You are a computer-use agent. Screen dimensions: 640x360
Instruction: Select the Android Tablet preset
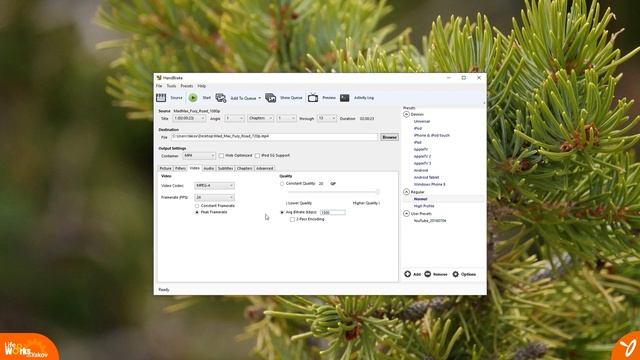click(x=427, y=178)
